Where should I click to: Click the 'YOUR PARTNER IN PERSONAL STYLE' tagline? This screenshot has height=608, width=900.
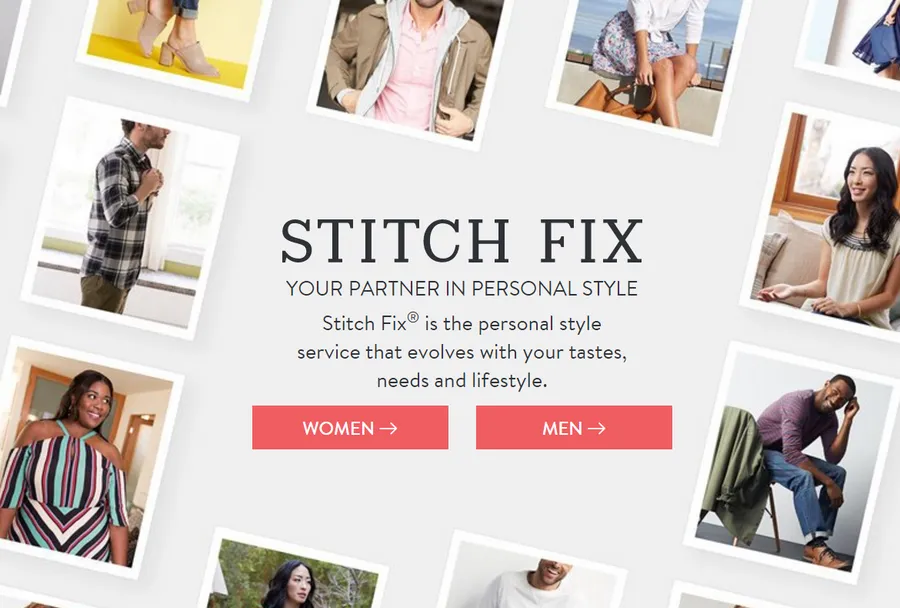point(461,288)
